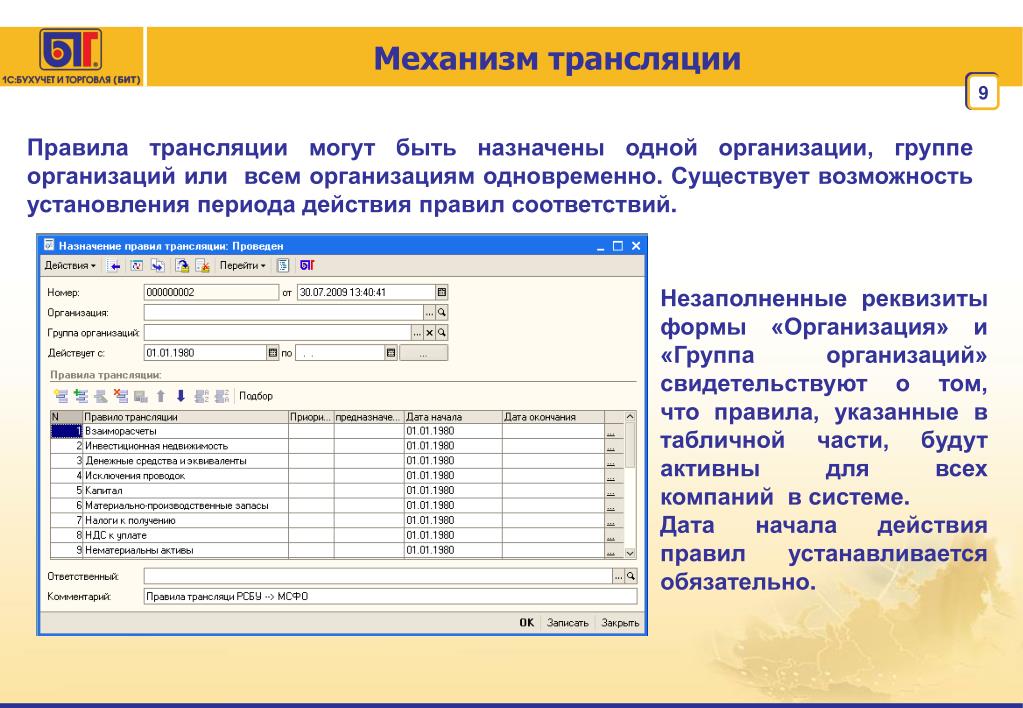Select the Инвестиционная недвижимость row
Viewport: 1023px width, 708px height.
(337, 446)
